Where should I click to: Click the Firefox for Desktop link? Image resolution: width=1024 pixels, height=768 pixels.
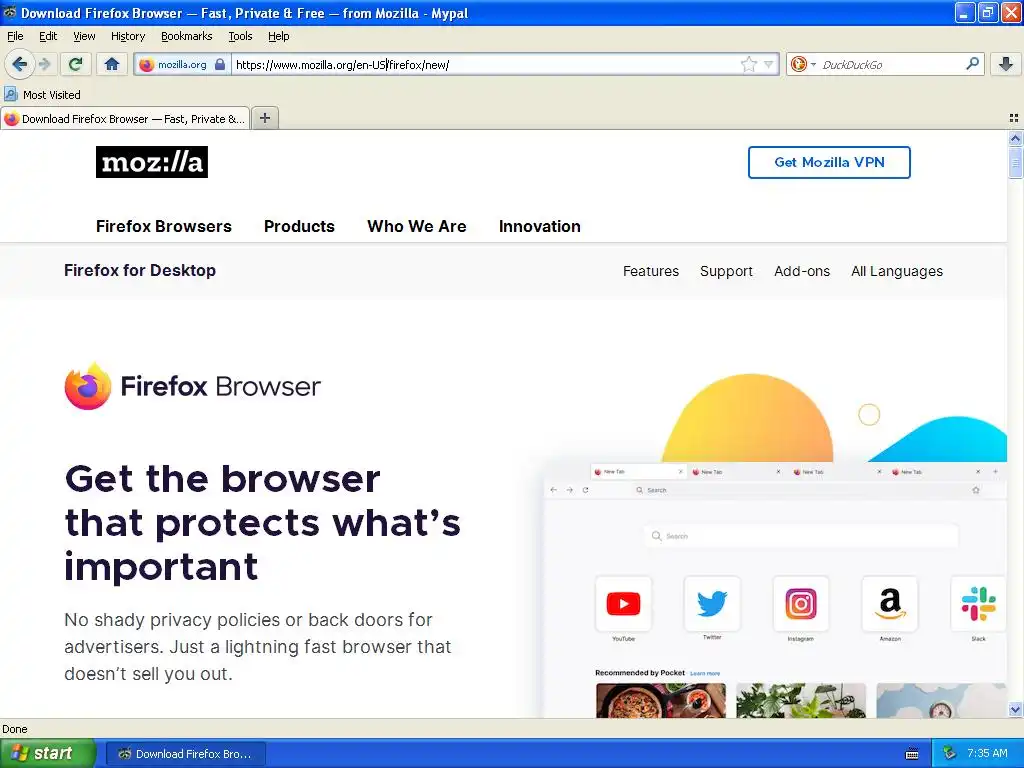[x=140, y=270]
